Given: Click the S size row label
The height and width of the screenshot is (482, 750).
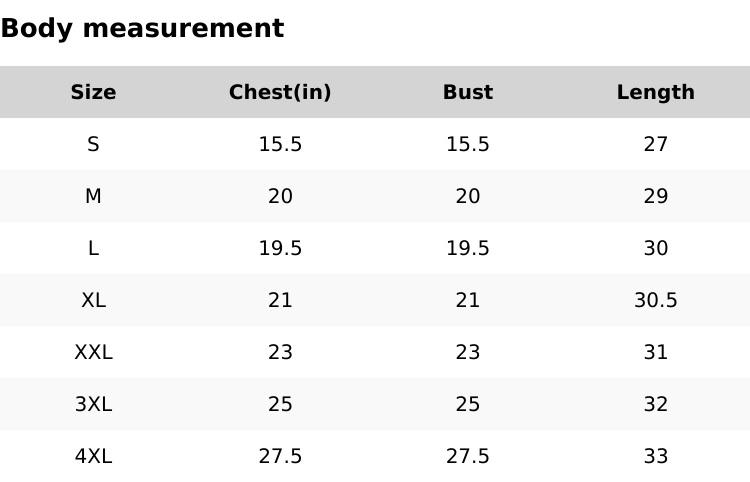Looking at the screenshot, I should (x=93, y=144).
